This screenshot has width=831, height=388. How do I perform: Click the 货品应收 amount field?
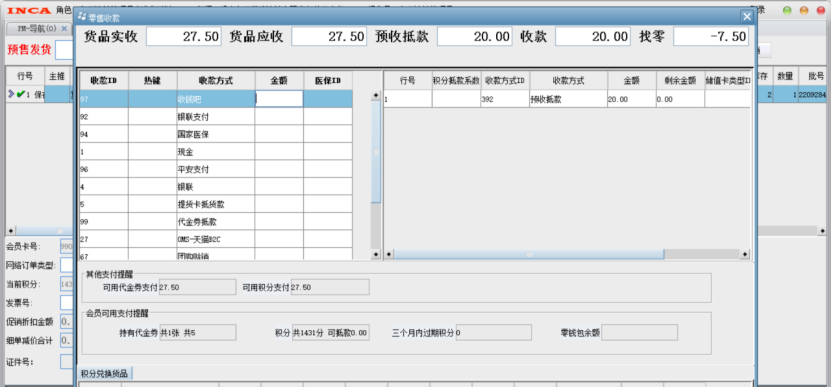[x=329, y=37]
